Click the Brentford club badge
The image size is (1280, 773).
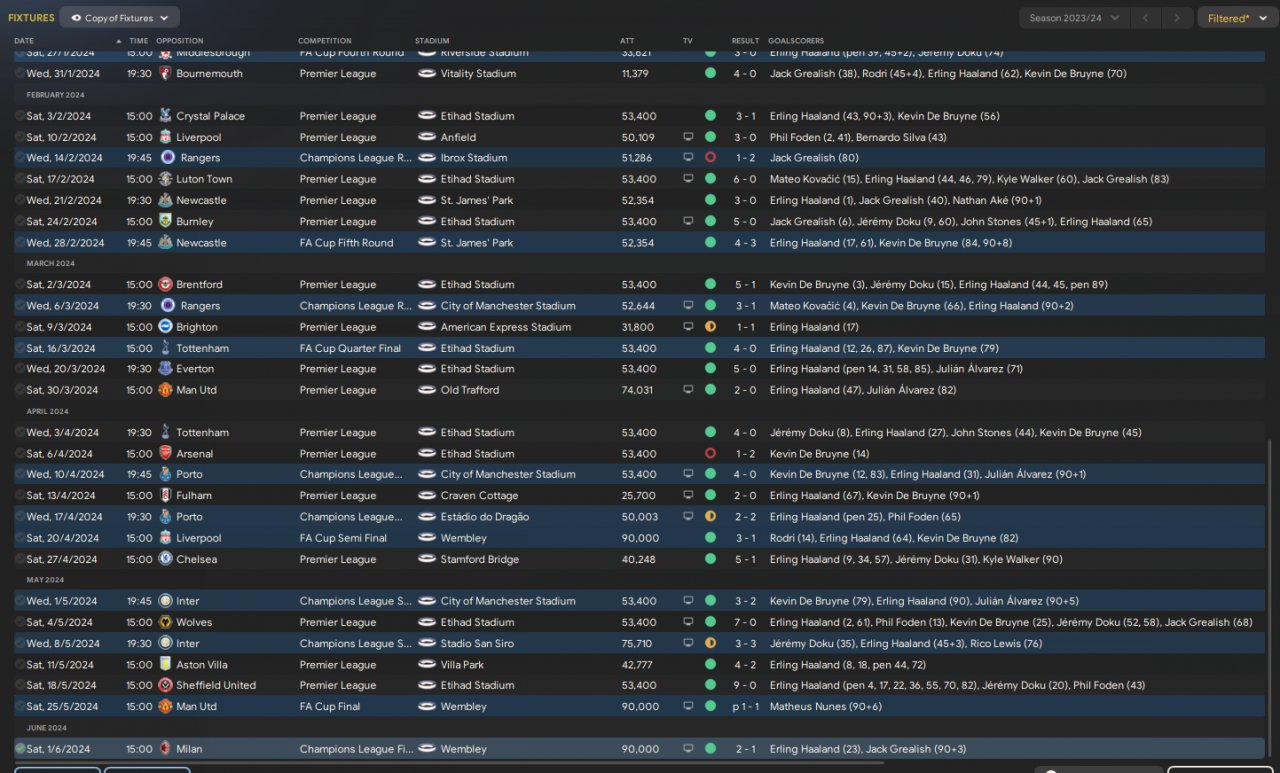tap(166, 285)
